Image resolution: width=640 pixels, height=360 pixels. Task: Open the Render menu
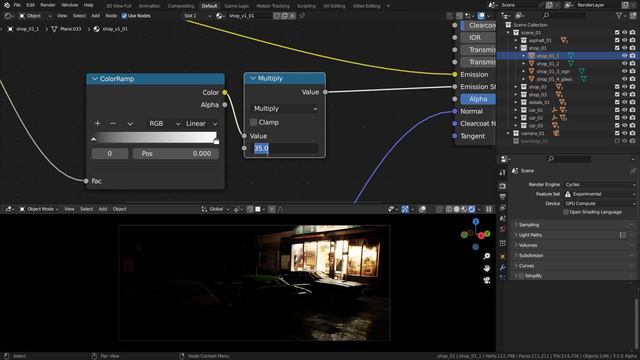pyautogui.click(x=48, y=5)
